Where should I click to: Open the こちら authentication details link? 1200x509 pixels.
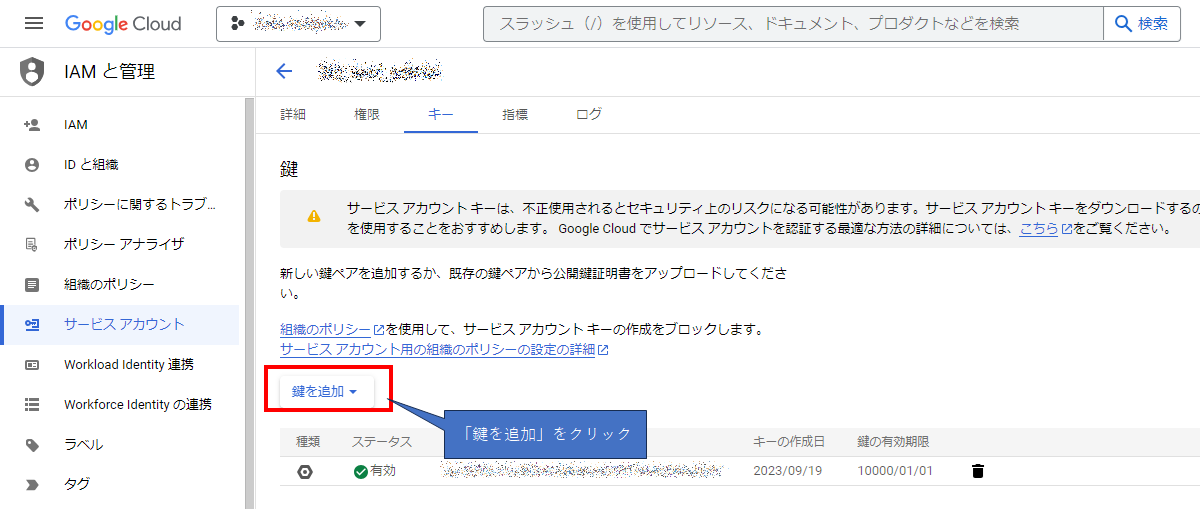[x=1039, y=228]
